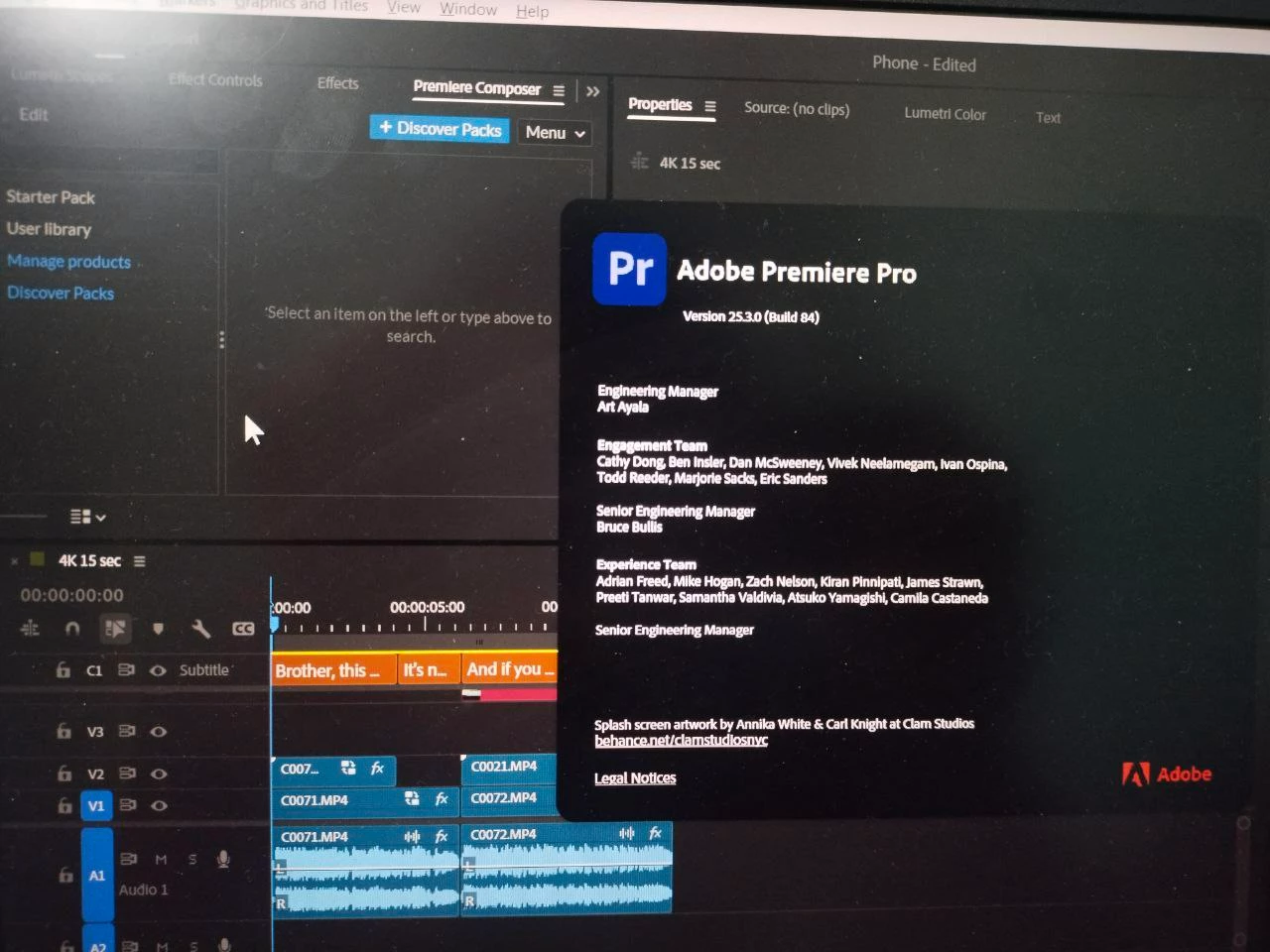
Task: Click the V3 track label
Action: (x=95, y=732)
